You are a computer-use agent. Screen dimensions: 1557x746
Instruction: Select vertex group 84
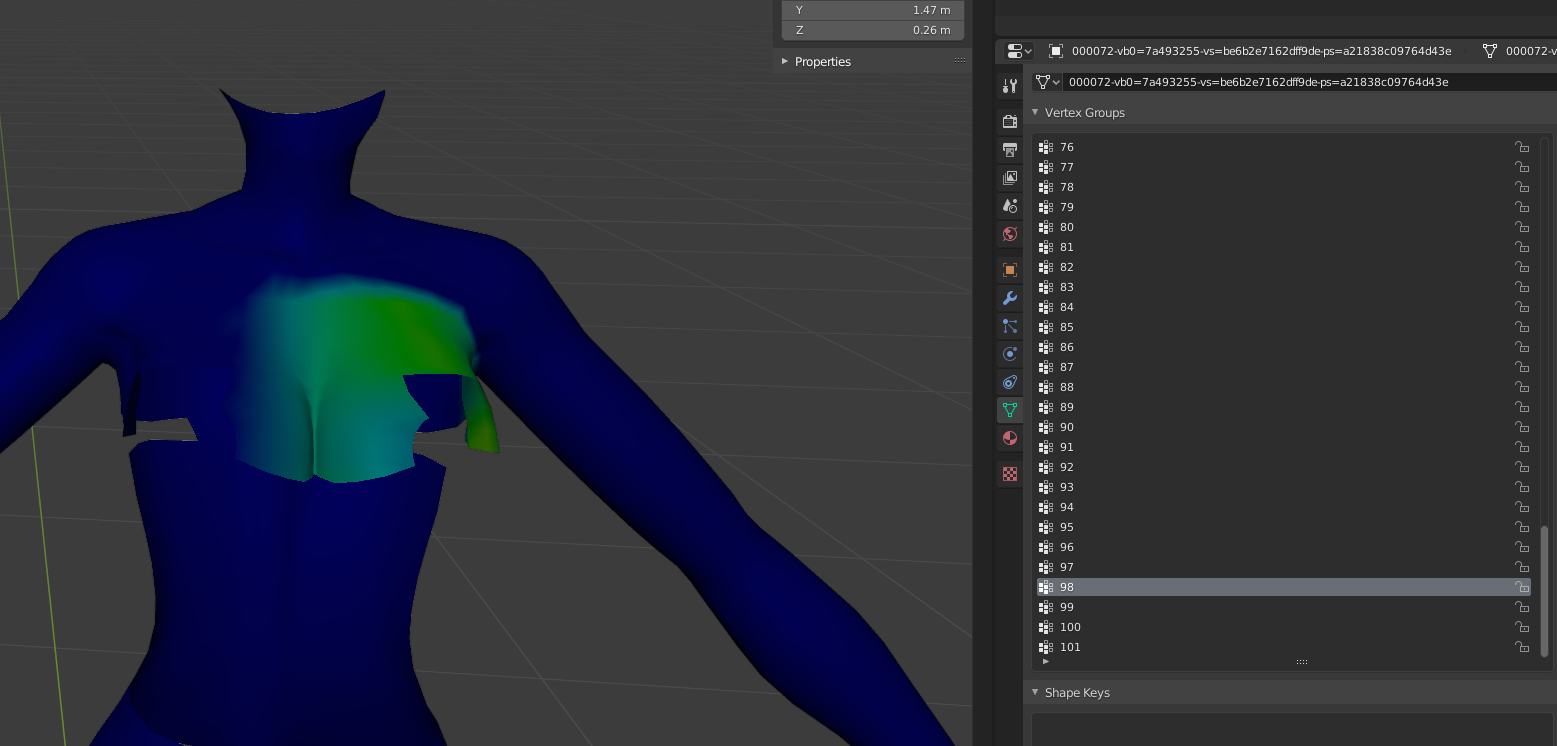[x=1283, y=307]
